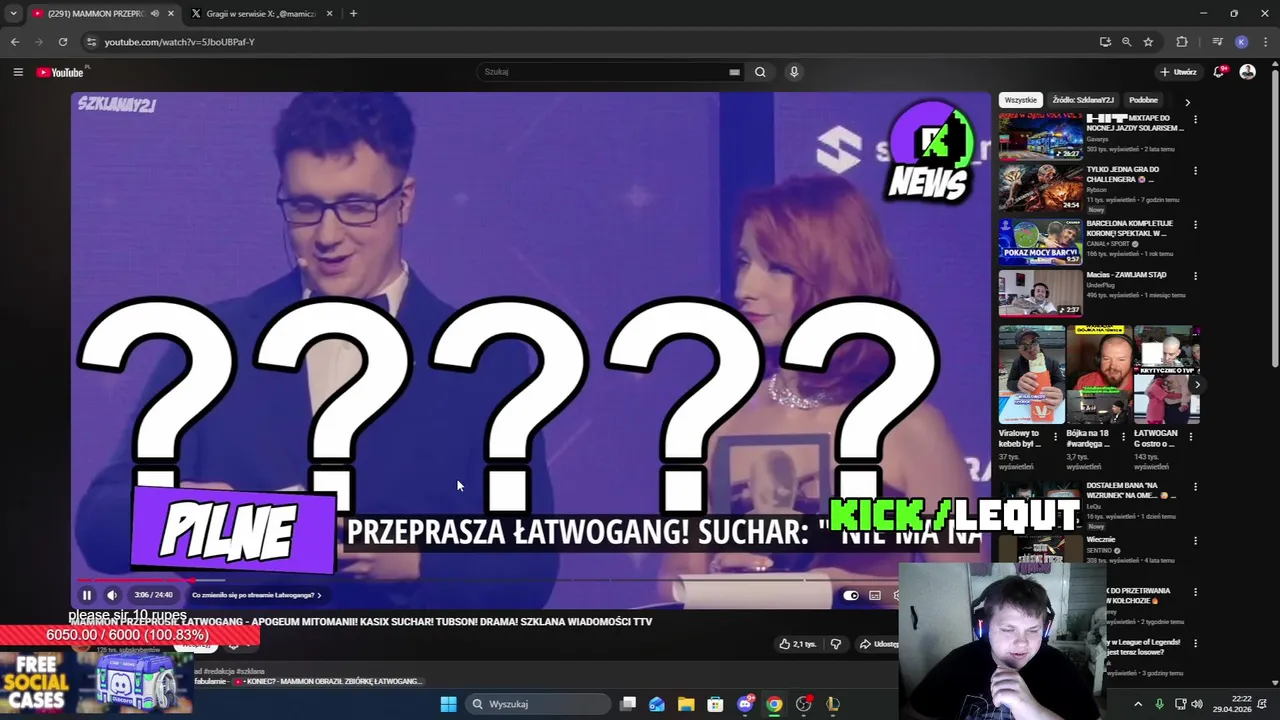Open YouTube notifications bell

pos(1219,72)
